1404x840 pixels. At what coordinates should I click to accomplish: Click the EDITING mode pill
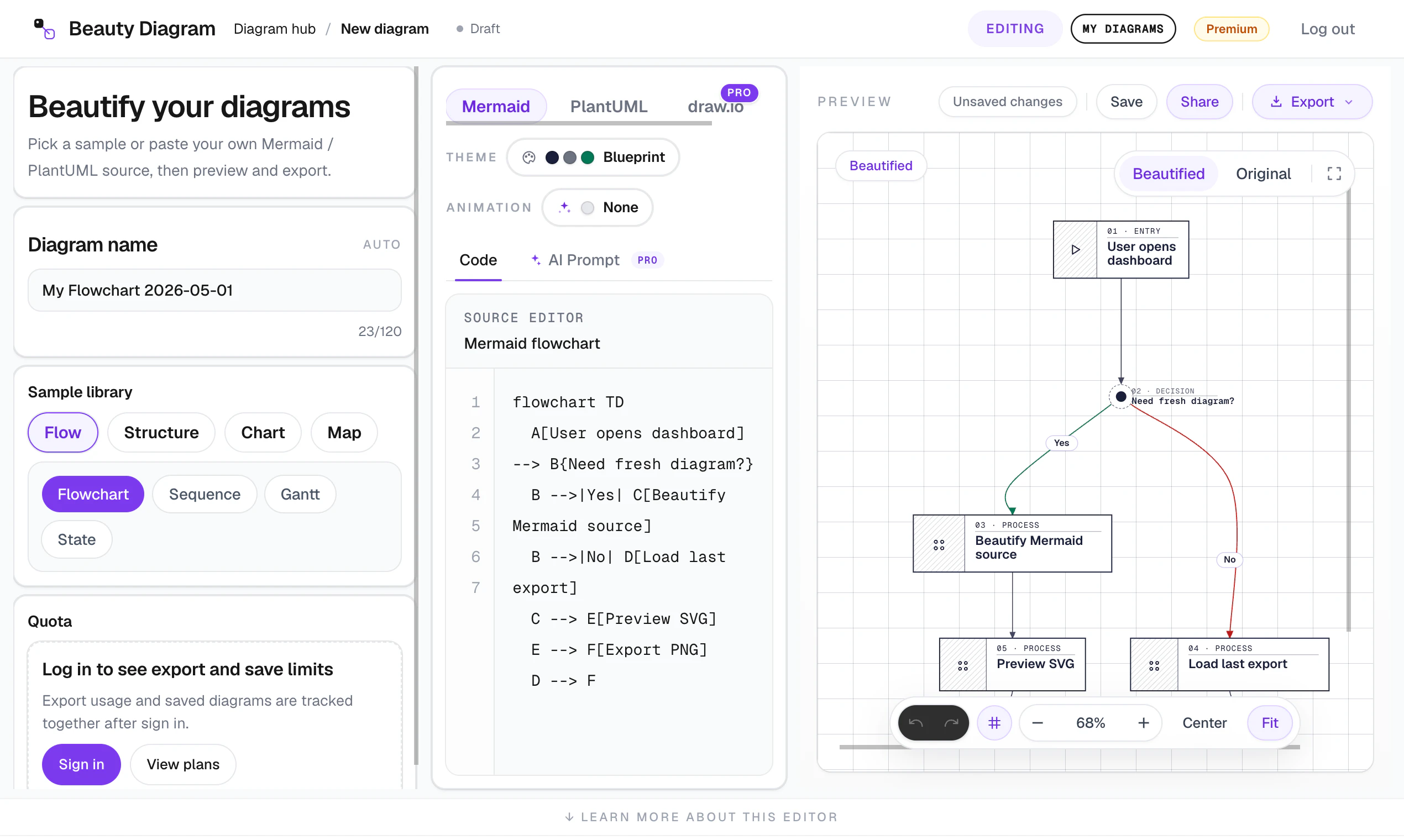coord(1014,29)
